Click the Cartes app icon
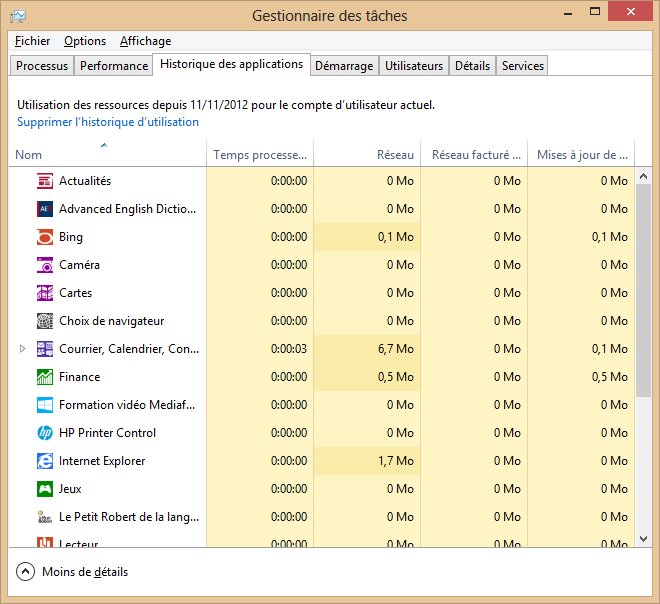The width and height of the screenshot is (660, 604). (44, 293)
